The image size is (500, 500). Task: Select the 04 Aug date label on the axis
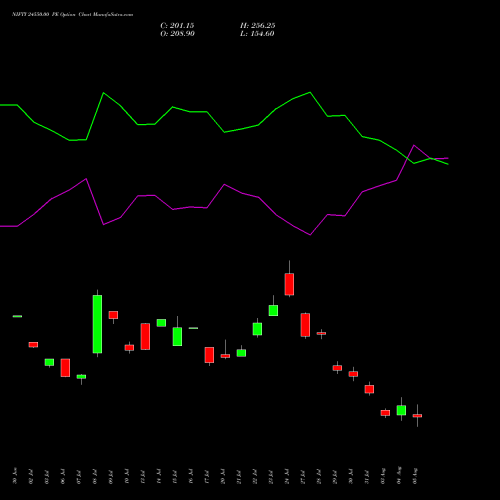click(399, 475)
